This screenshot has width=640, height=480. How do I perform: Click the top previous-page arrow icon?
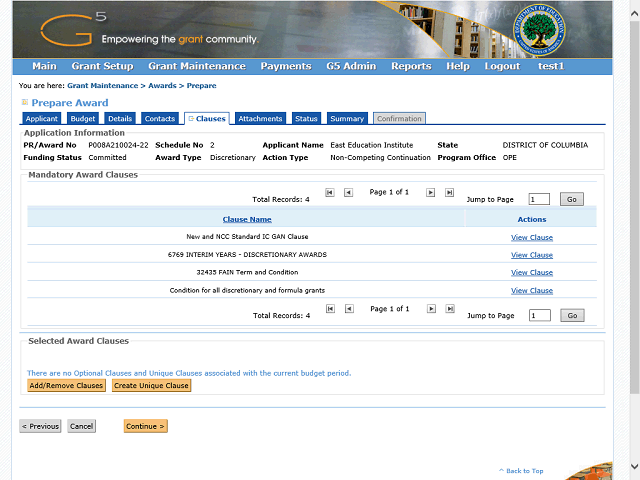(x=348, y=192)
